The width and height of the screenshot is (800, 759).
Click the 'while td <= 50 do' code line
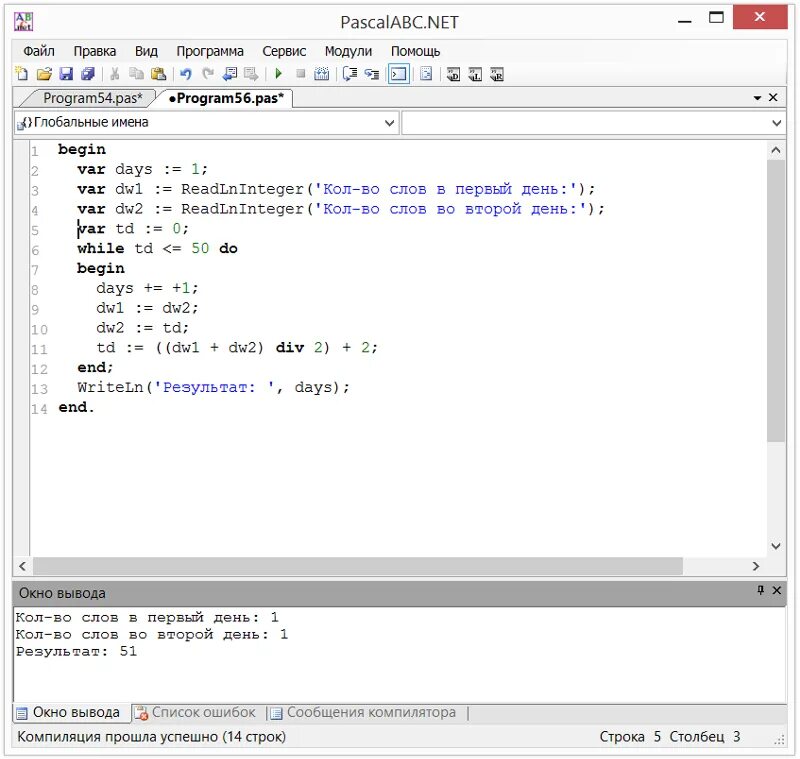pos(157,248)
